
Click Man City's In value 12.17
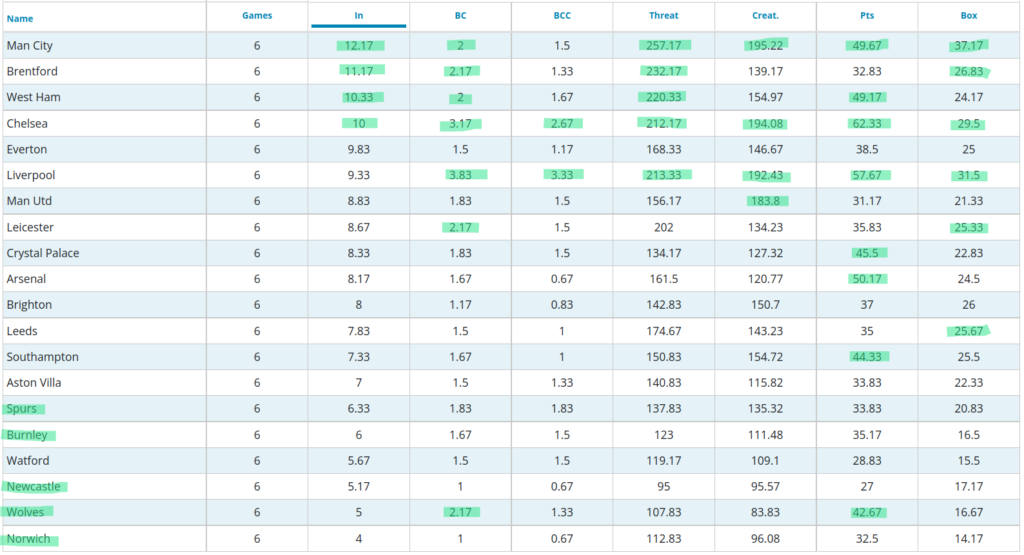pyautogui.click(x=359, y=46)
